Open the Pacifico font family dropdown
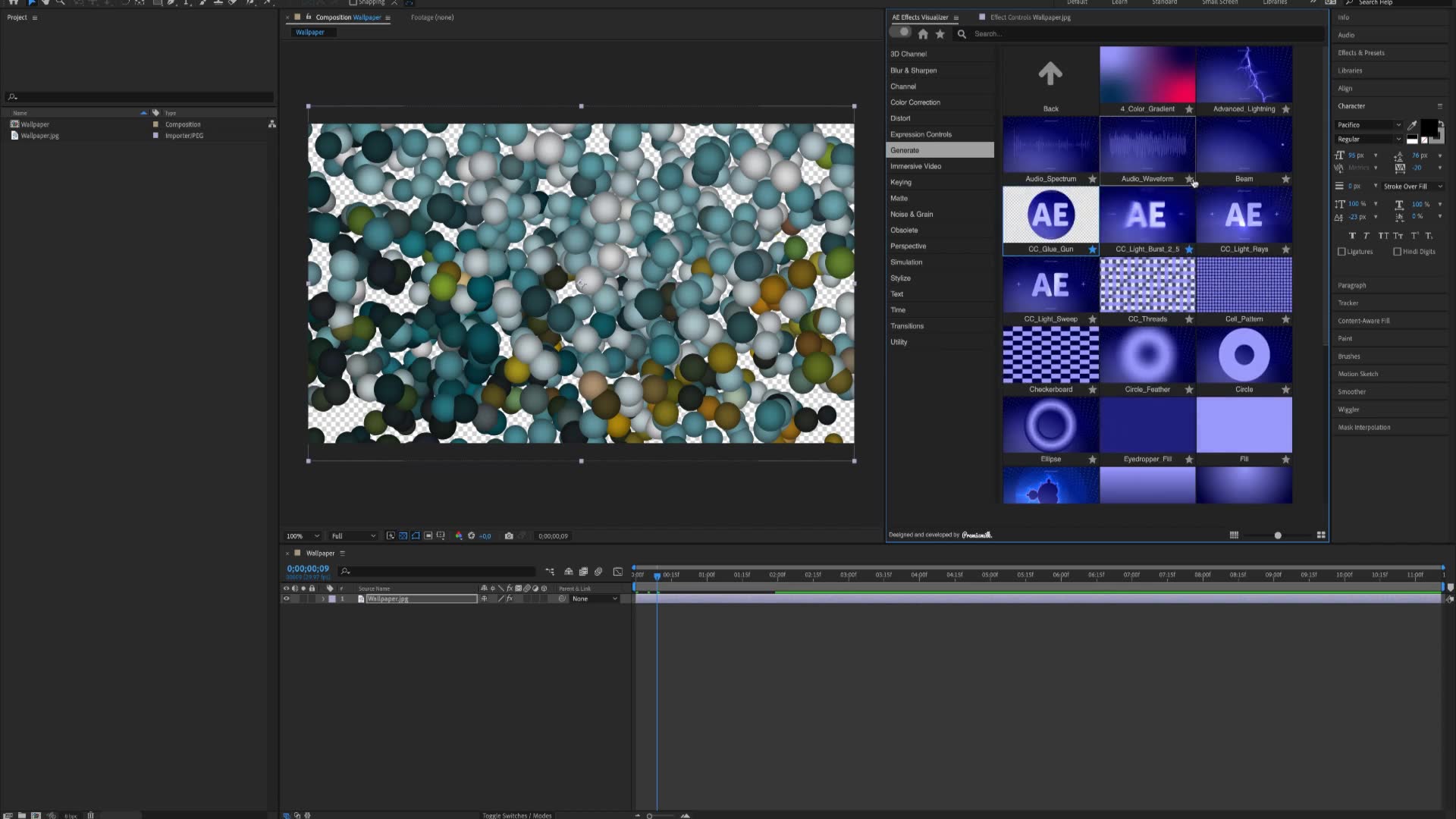Image resolution: width=1456 pixels, height=819 pixels. tap(1368, 125)
